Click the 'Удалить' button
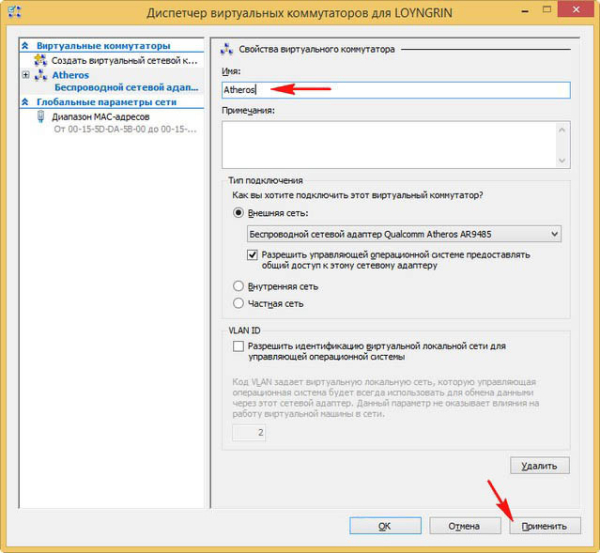The image size is (600, 553). (x=539, y=466)
